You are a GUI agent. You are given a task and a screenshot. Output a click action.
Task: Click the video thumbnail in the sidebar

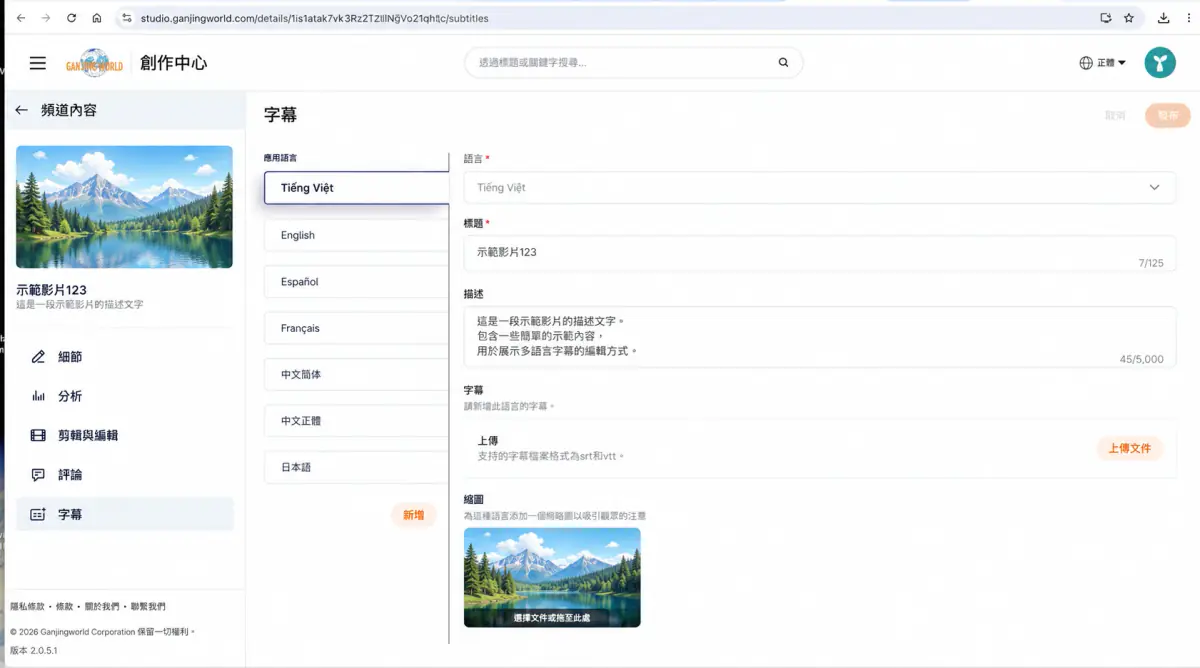(x=124, y=207)
